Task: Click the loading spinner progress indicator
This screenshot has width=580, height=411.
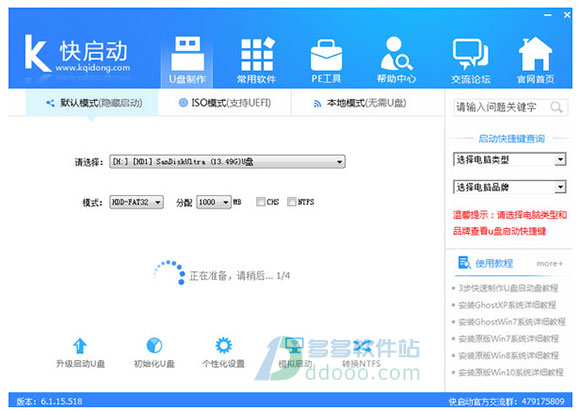Action: 169,273
